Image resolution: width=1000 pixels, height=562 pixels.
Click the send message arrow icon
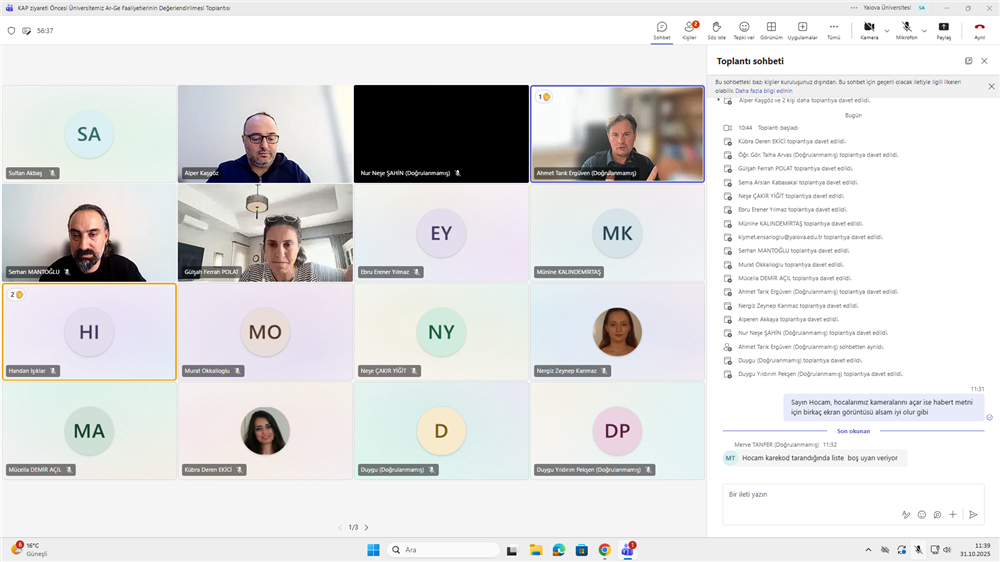[973, 514]
